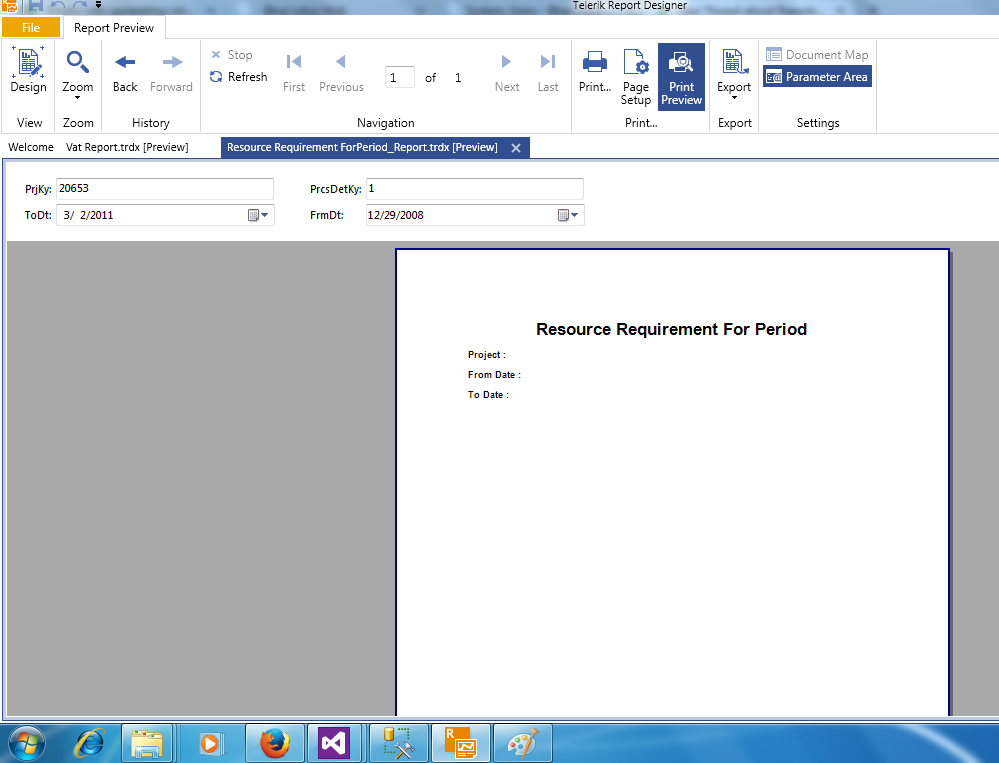Open Paint from taskbar

click(522, 743)
